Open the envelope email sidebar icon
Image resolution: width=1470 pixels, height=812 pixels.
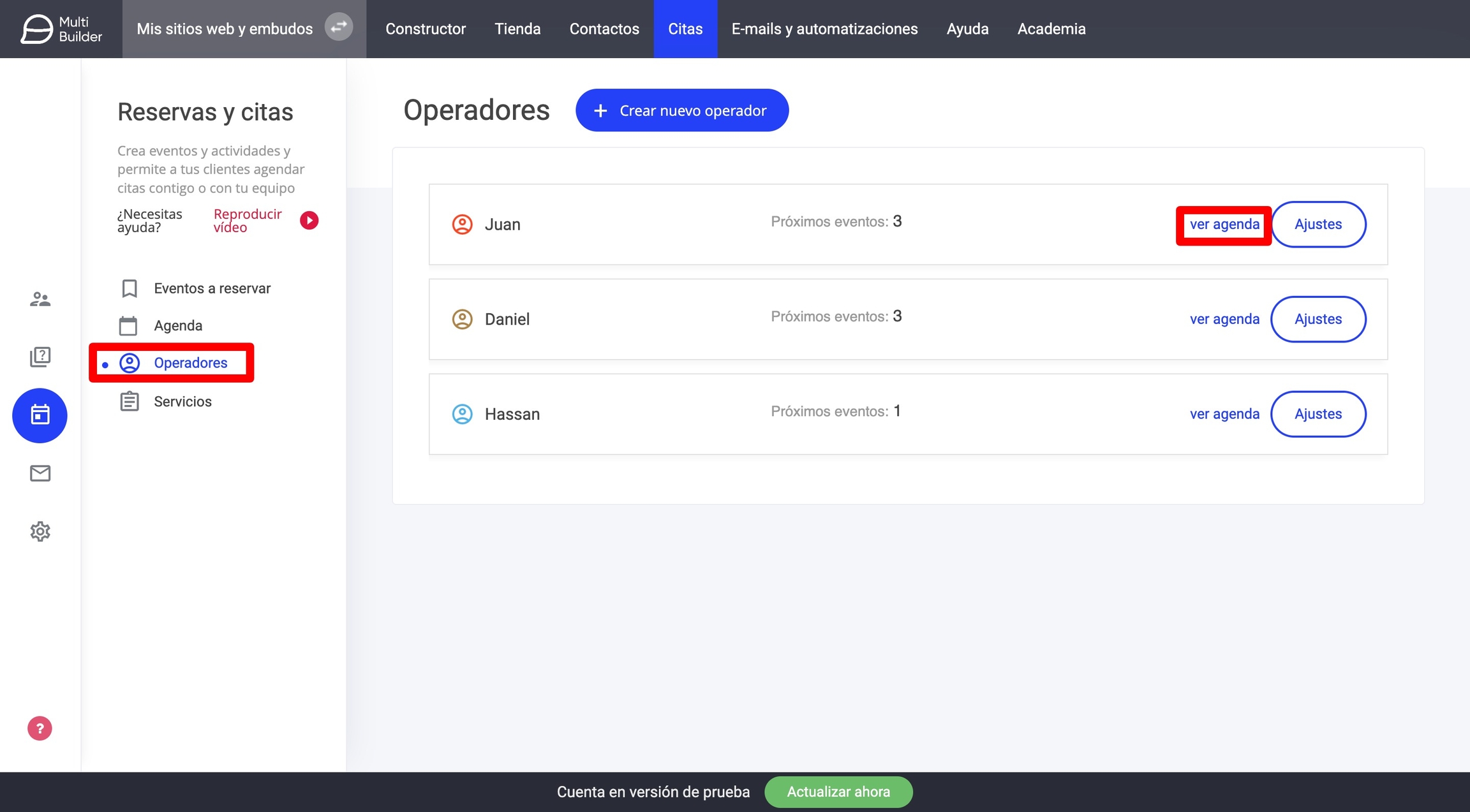(40, 473)
